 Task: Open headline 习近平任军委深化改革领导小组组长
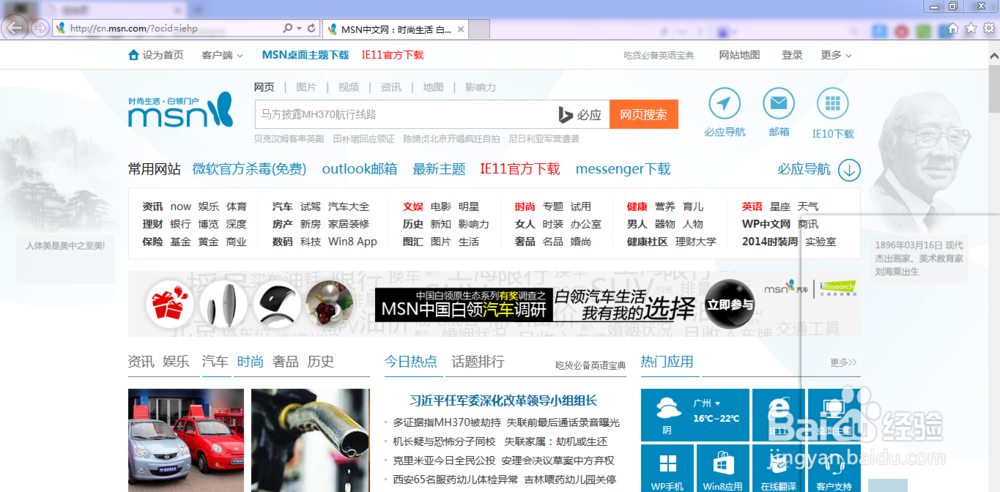coord(503,401)
